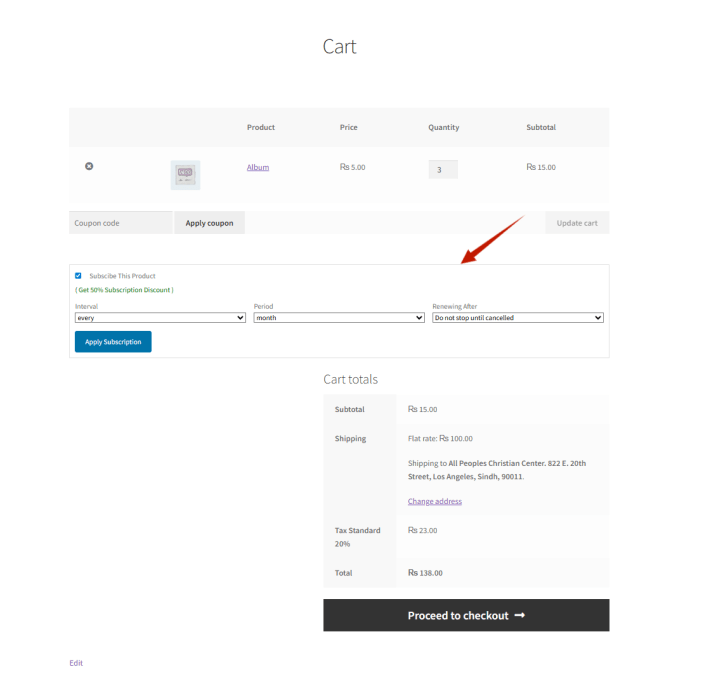Open the Period dropdown set to month
Image resolution: width=704 pixels, height=684 pixels.
pyautogui.click(x=339, y=318)
